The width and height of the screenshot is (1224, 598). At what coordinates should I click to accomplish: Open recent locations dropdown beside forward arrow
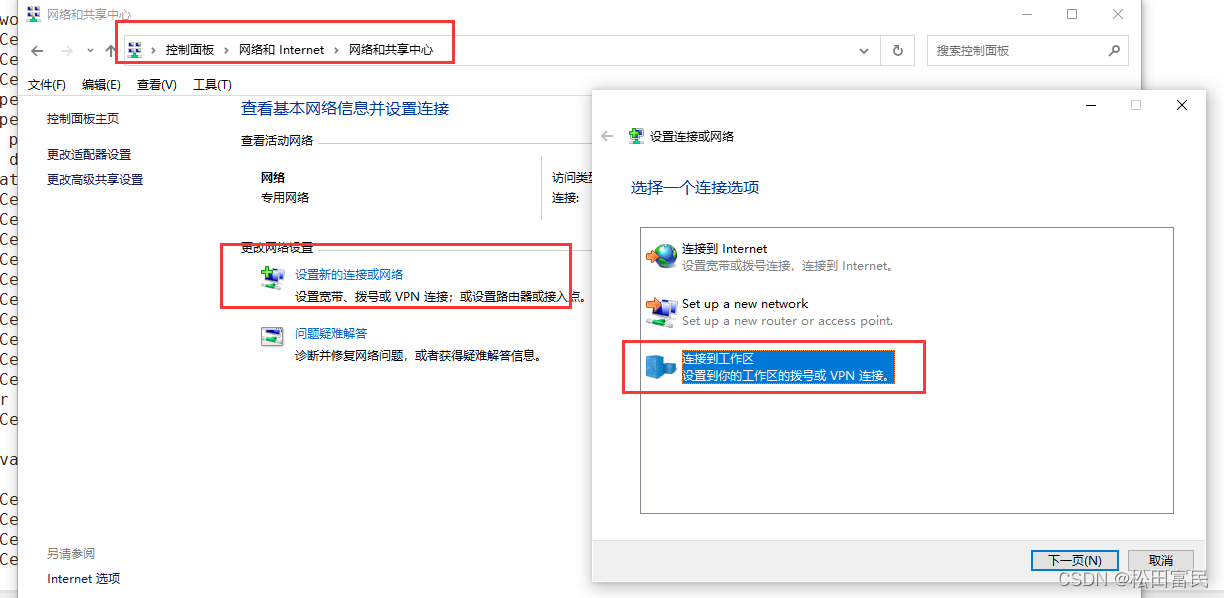[x=90, y=51]
